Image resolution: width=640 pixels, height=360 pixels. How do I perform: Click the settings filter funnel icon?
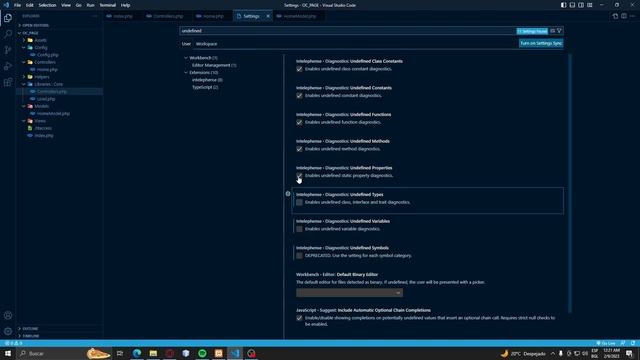(559, 31)
